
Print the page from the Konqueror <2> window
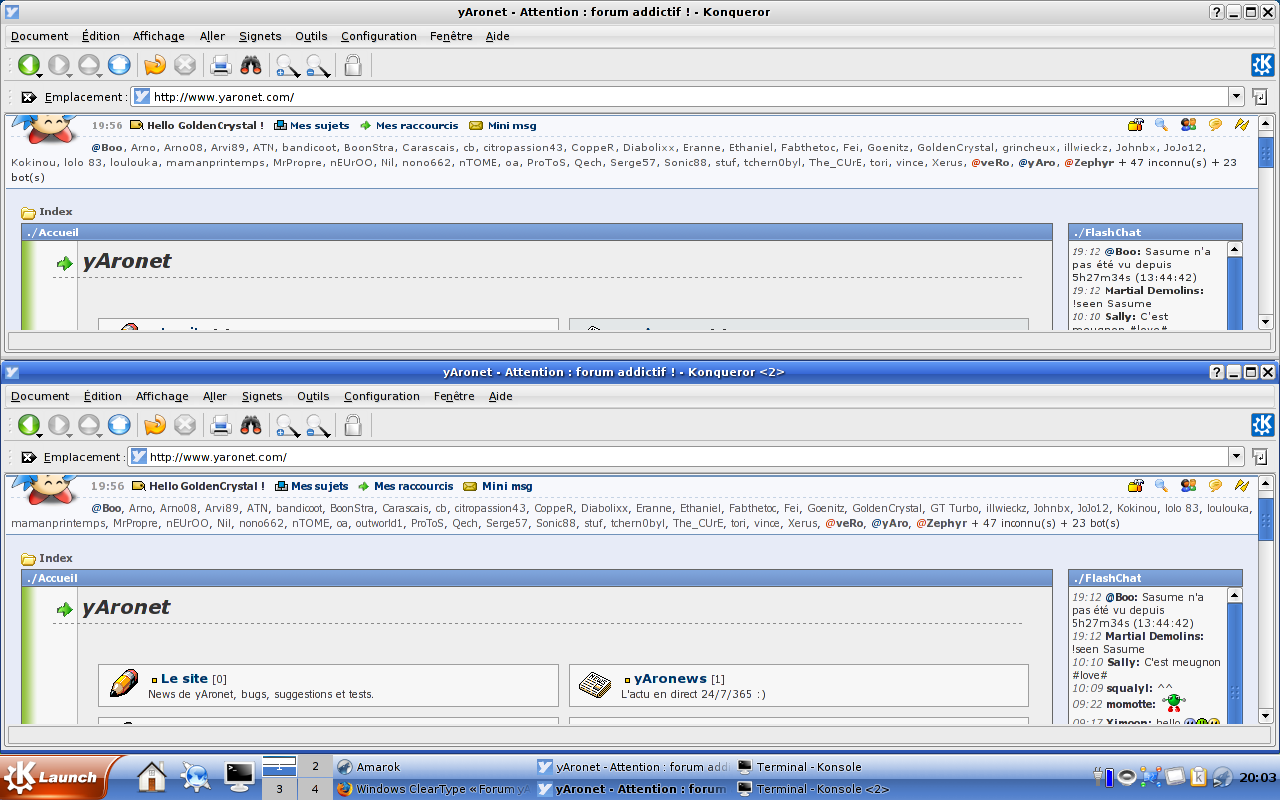click(x=221, y=425)
